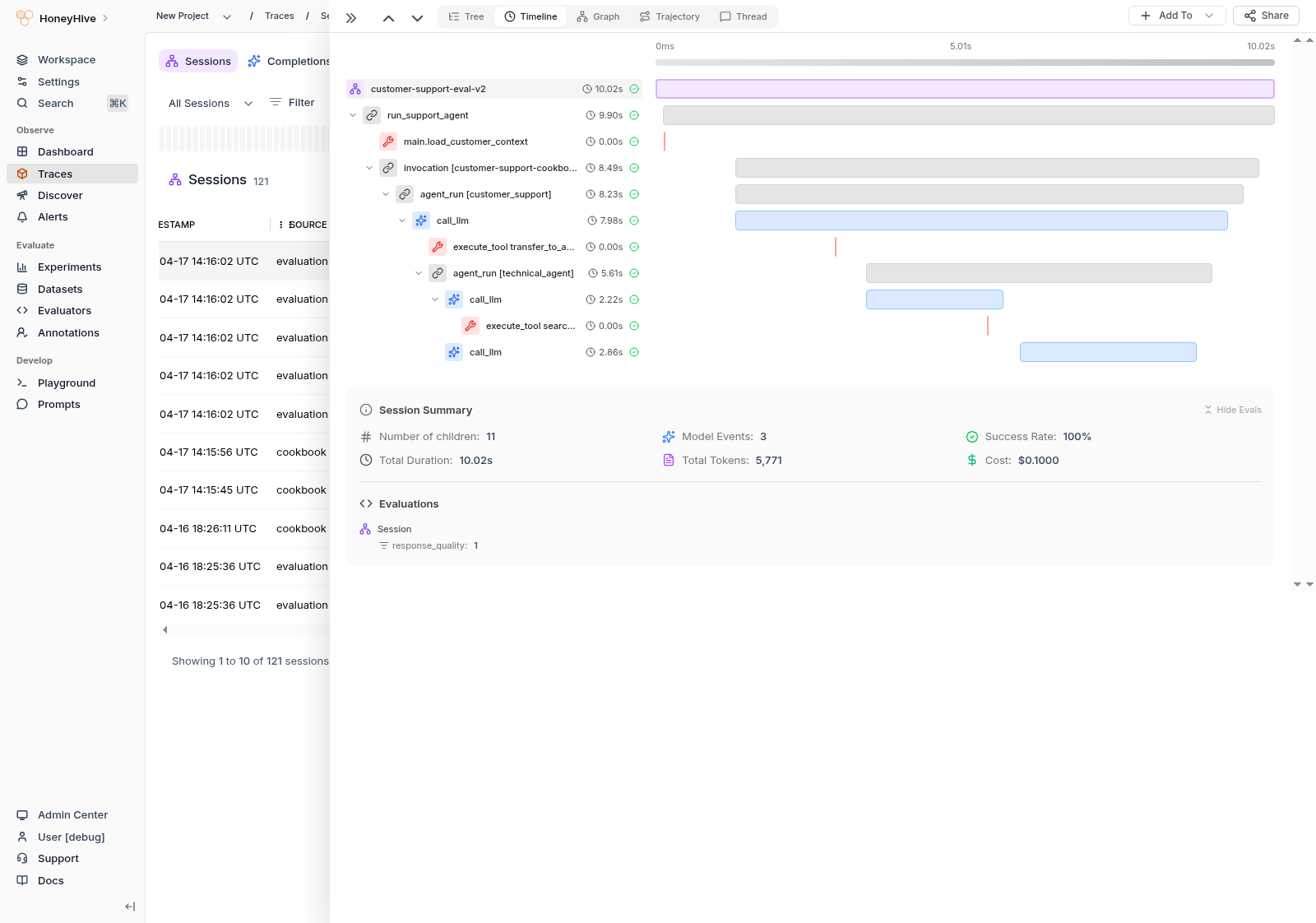Open the Filter options
Image resolution: width=1316 pixels, height=923 pixels.
click(x=292, y=102)
